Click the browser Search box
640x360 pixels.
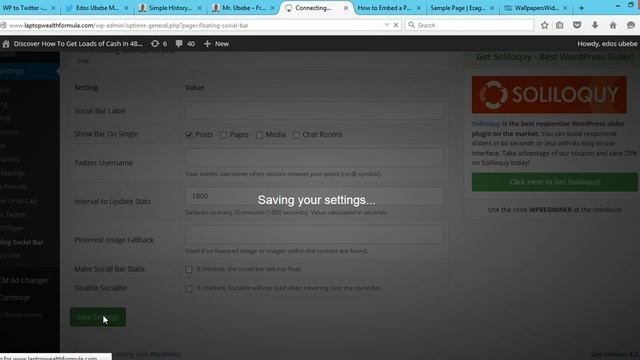(469, 25)
